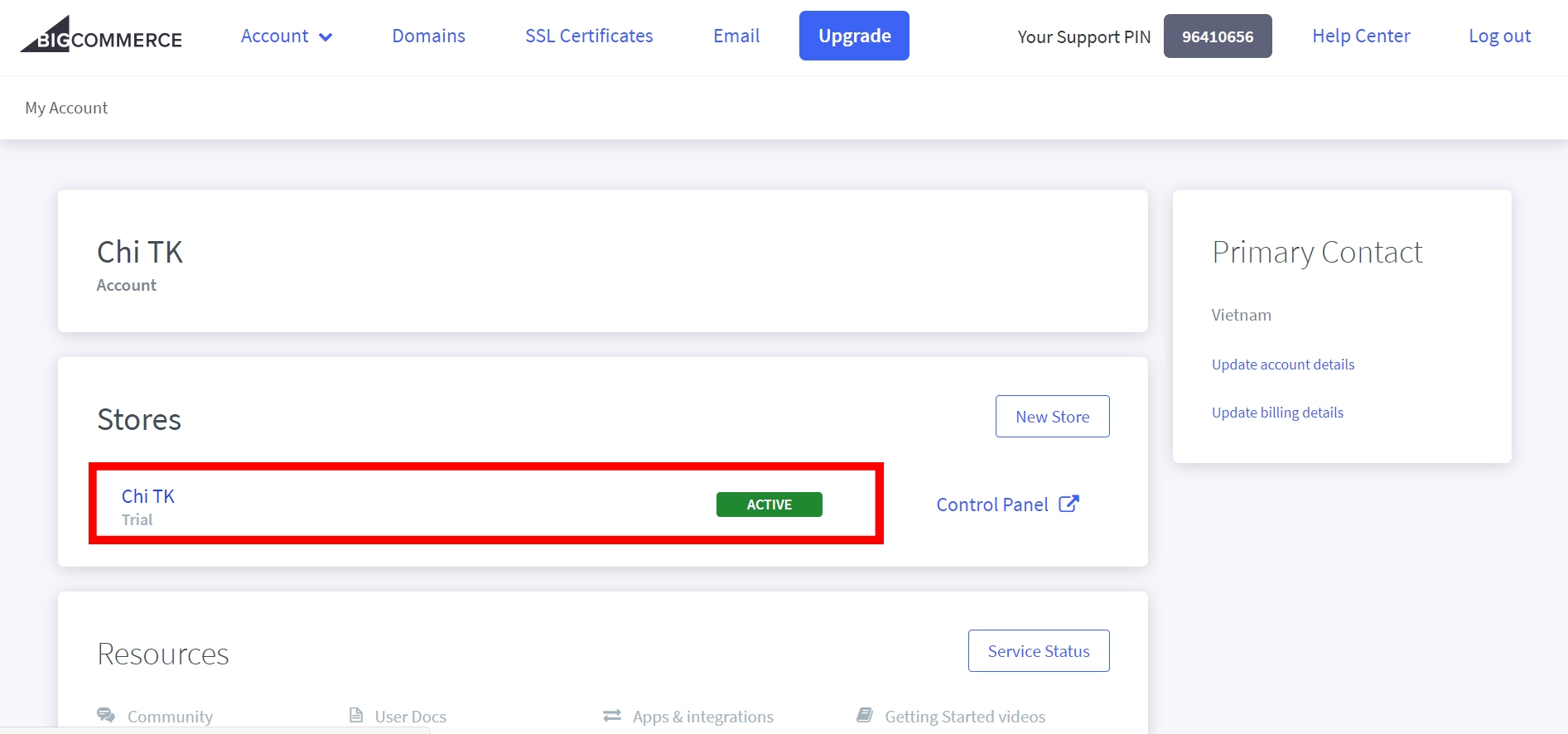Open the Email navigation item
This screenshot has height=734, width=1568.
pos(736,36)
